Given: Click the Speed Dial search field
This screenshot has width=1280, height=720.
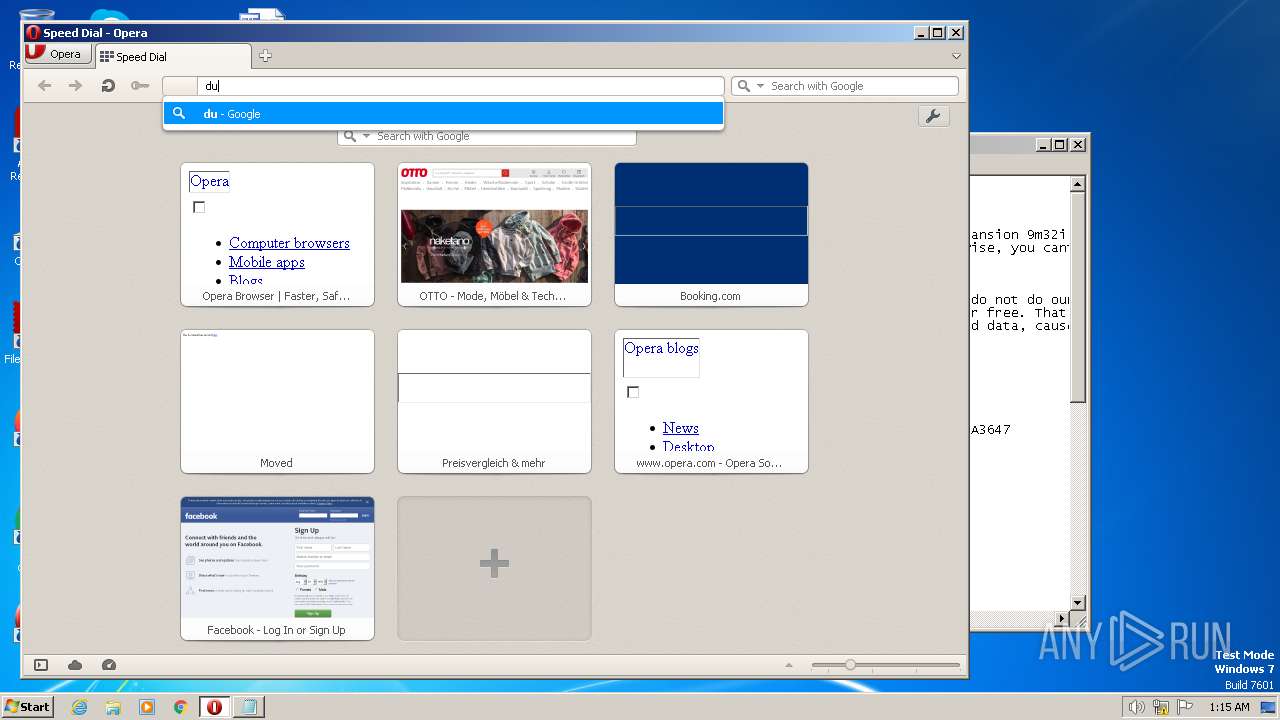Looking at the screenshot, I should pos(487,136).
